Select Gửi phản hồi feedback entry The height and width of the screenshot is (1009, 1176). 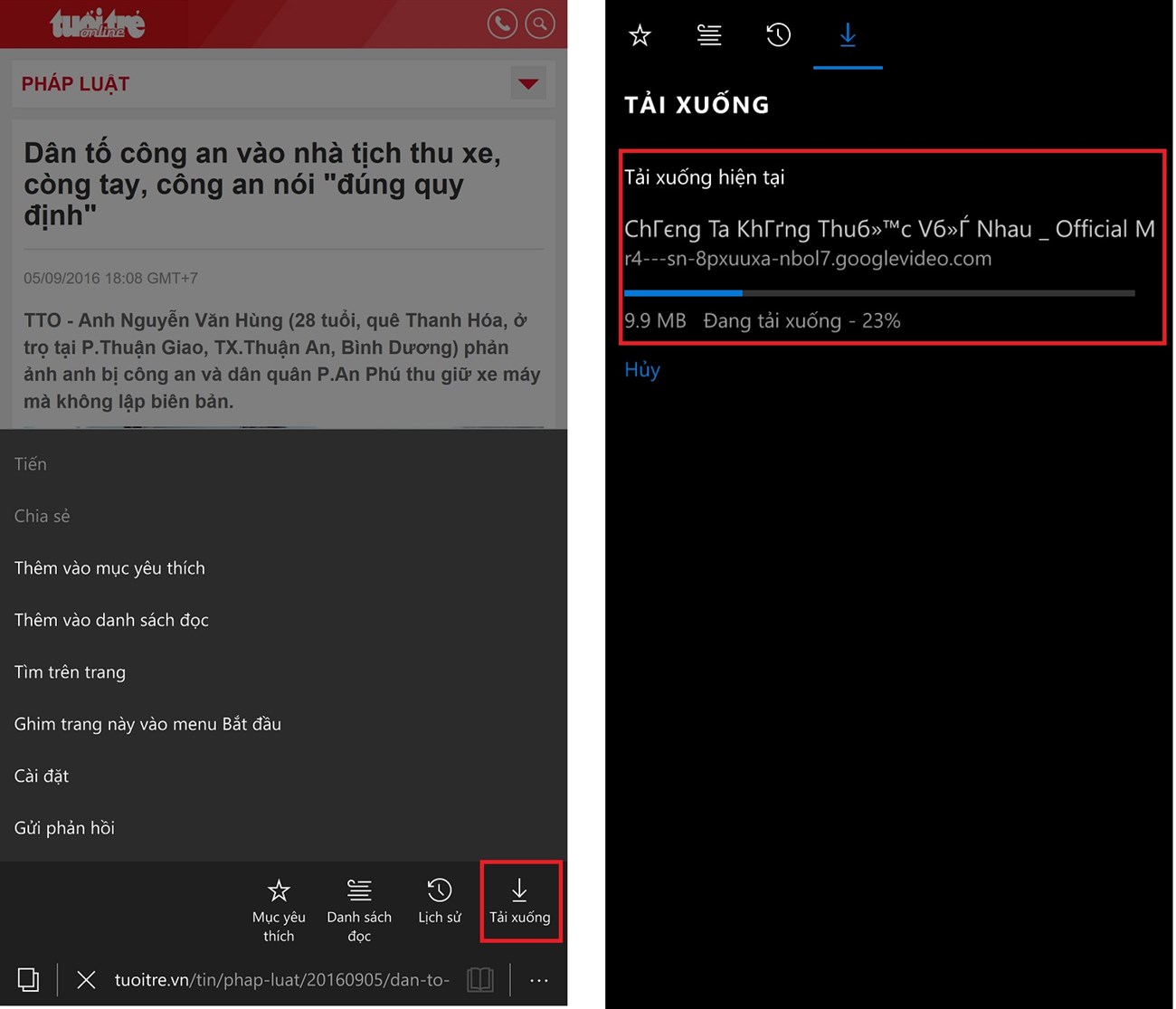coord(64,828)
